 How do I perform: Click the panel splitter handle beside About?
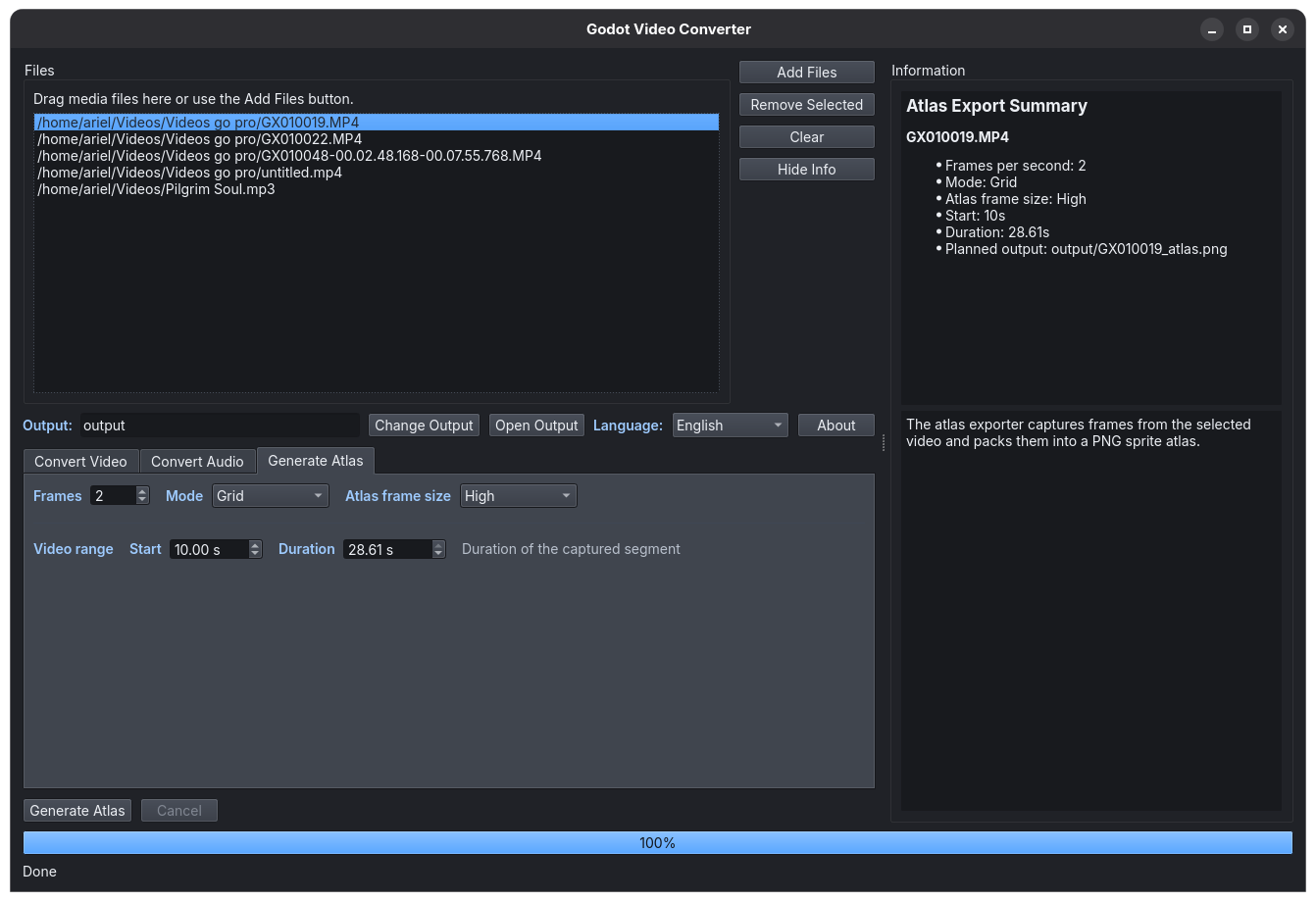coord(883,443)
